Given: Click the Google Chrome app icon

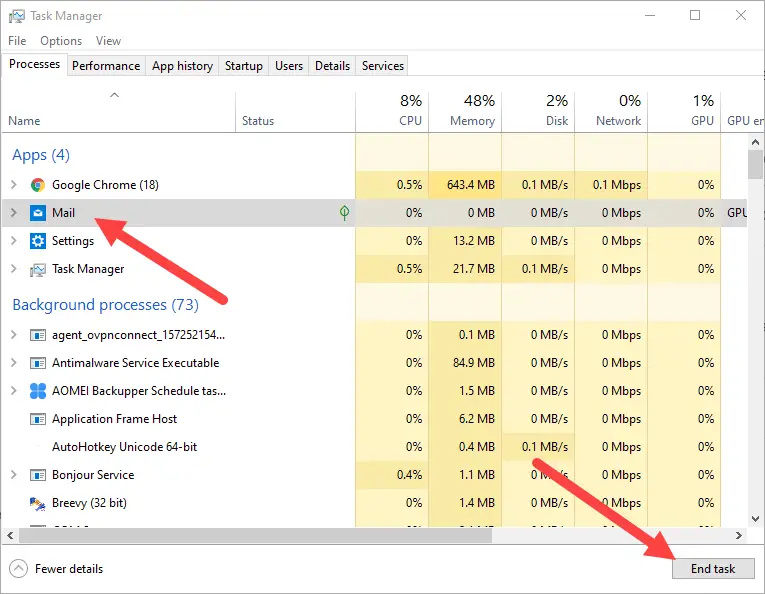Looking at the screenshot, I should pyautogui.click(x=38, y=185).
